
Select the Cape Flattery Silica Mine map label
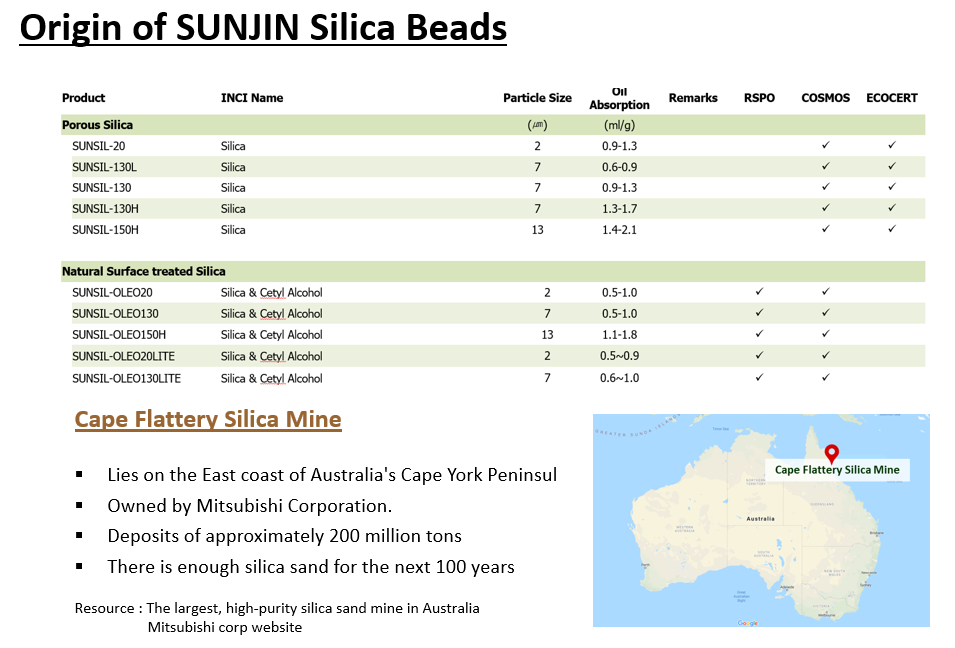point(837,470)
